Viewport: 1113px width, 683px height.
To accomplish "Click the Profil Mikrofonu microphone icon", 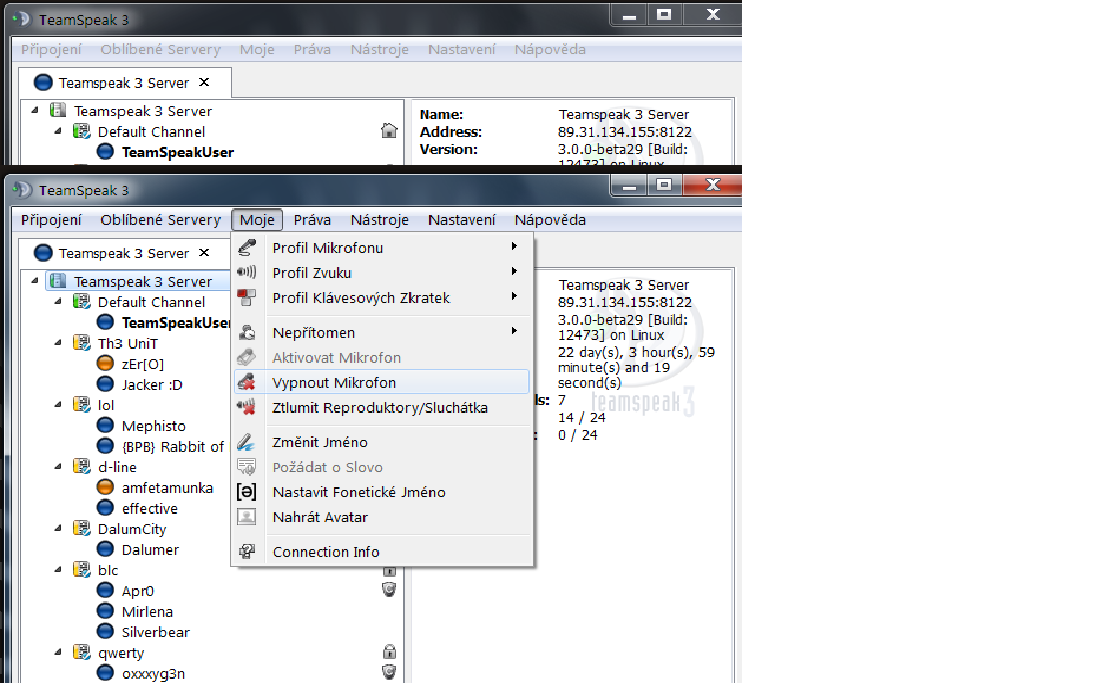I will pyautogui.click(x=247, y=248).
